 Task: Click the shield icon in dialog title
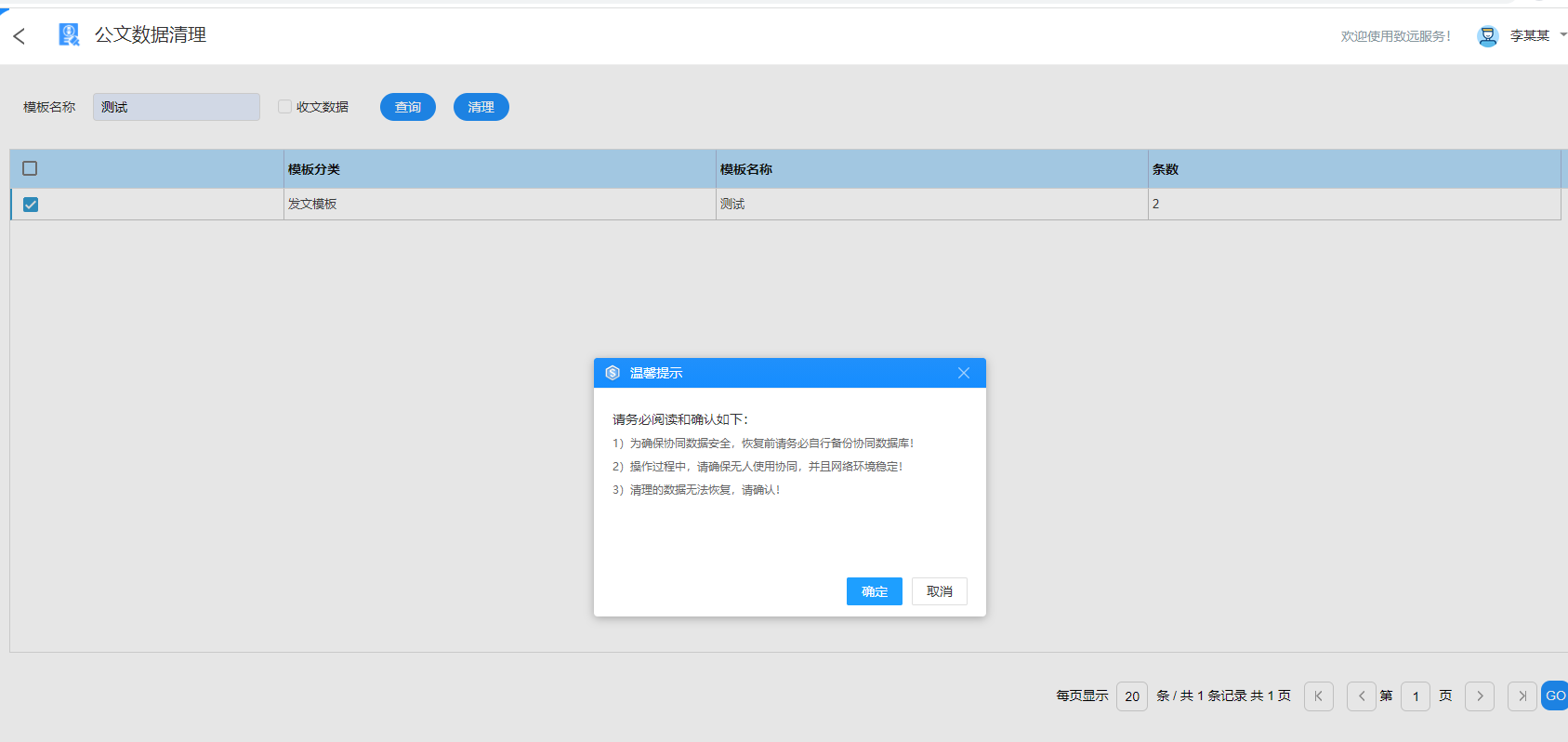click(613, 373)
